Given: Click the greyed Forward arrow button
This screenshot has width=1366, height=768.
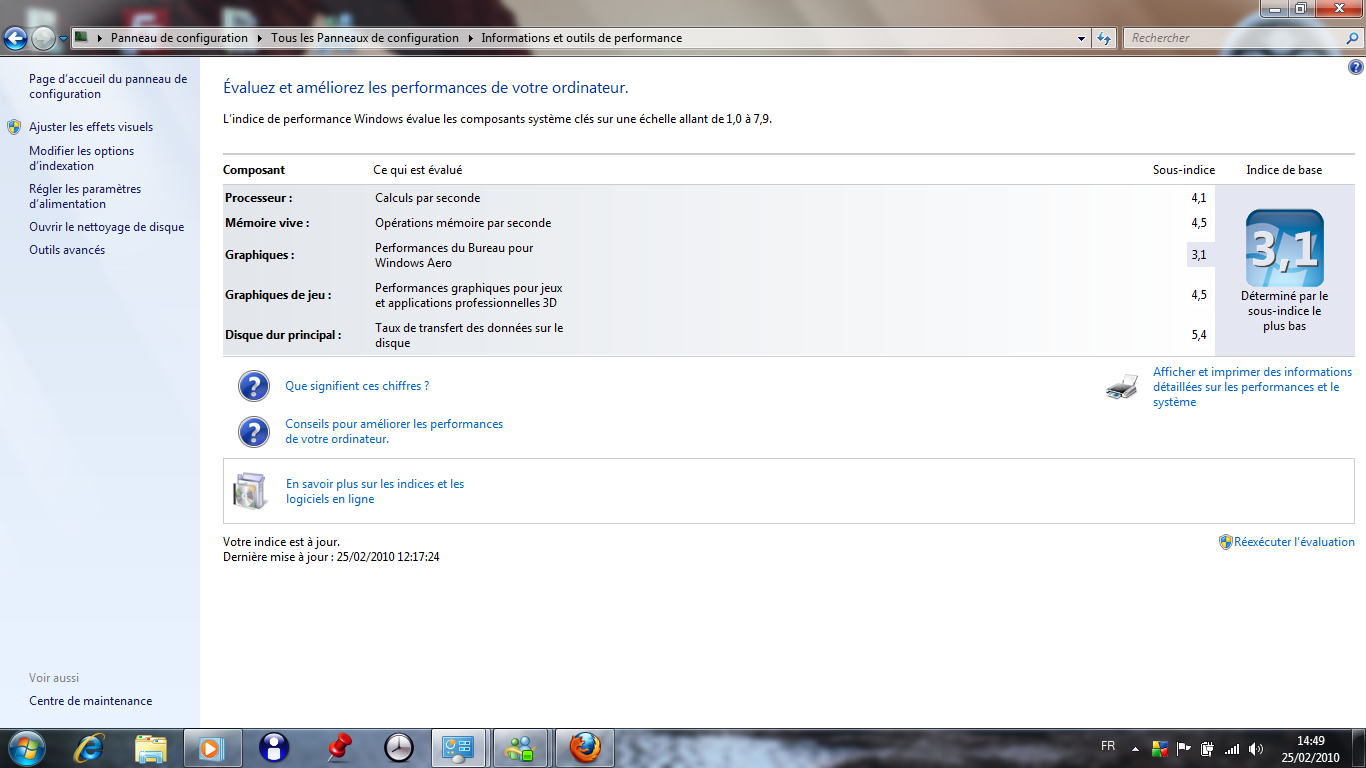Looking at the screenshot, I should pos(43,39).
